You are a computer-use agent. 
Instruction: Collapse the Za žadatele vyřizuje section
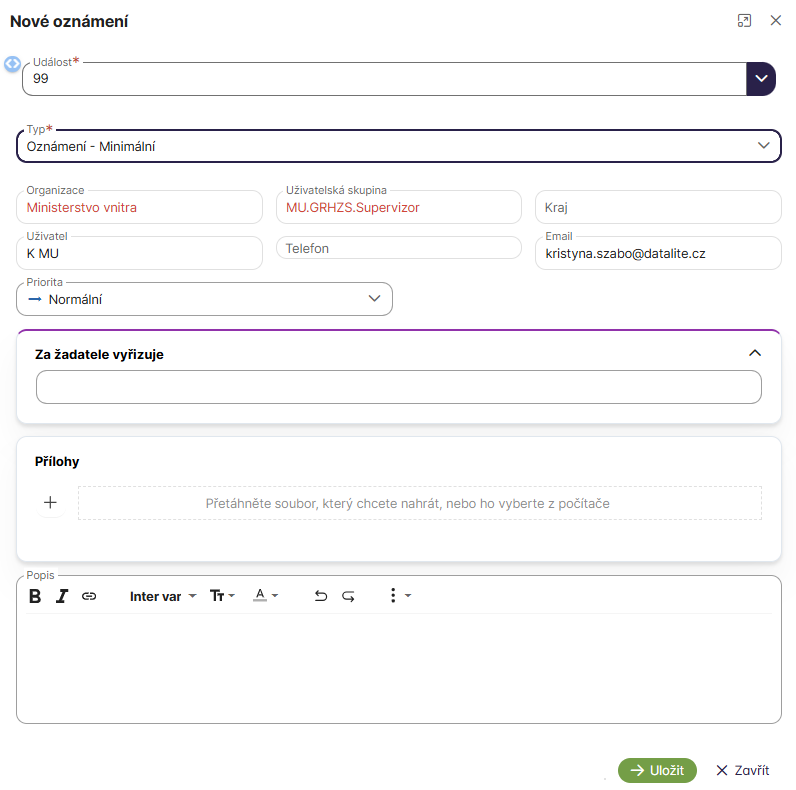tap(755, 353)
